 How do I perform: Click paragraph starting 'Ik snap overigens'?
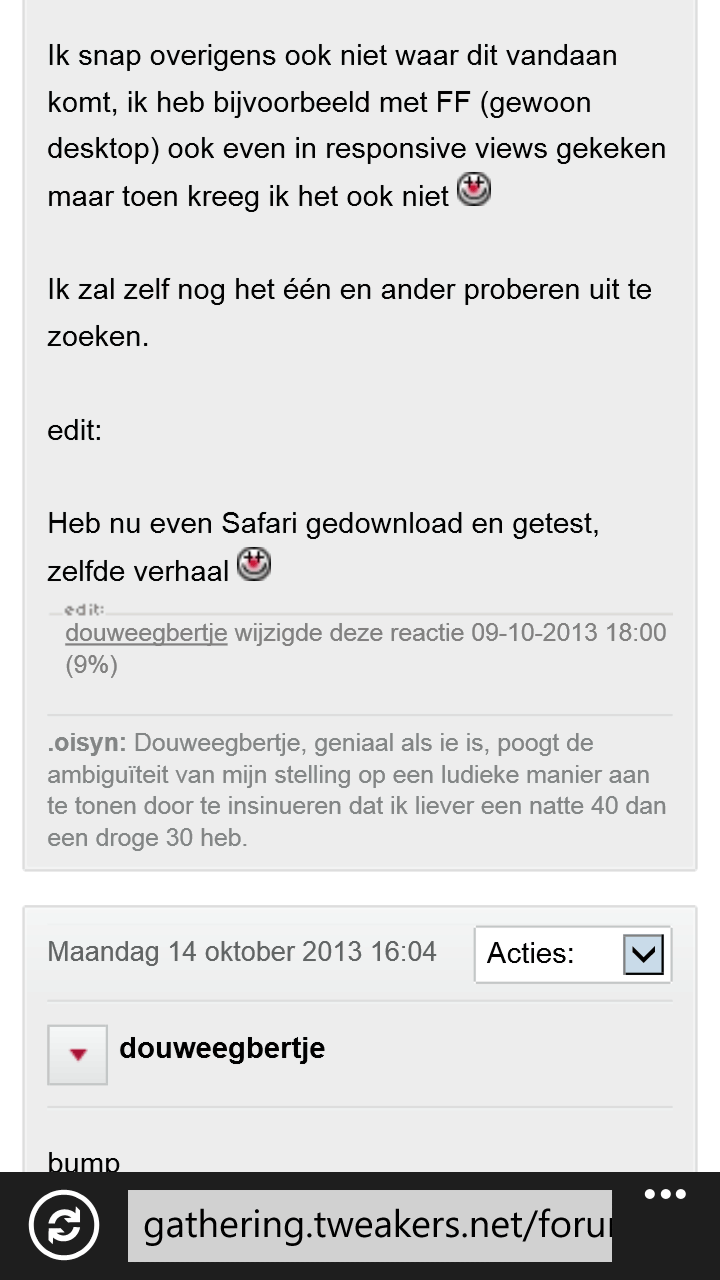[357, 125]
